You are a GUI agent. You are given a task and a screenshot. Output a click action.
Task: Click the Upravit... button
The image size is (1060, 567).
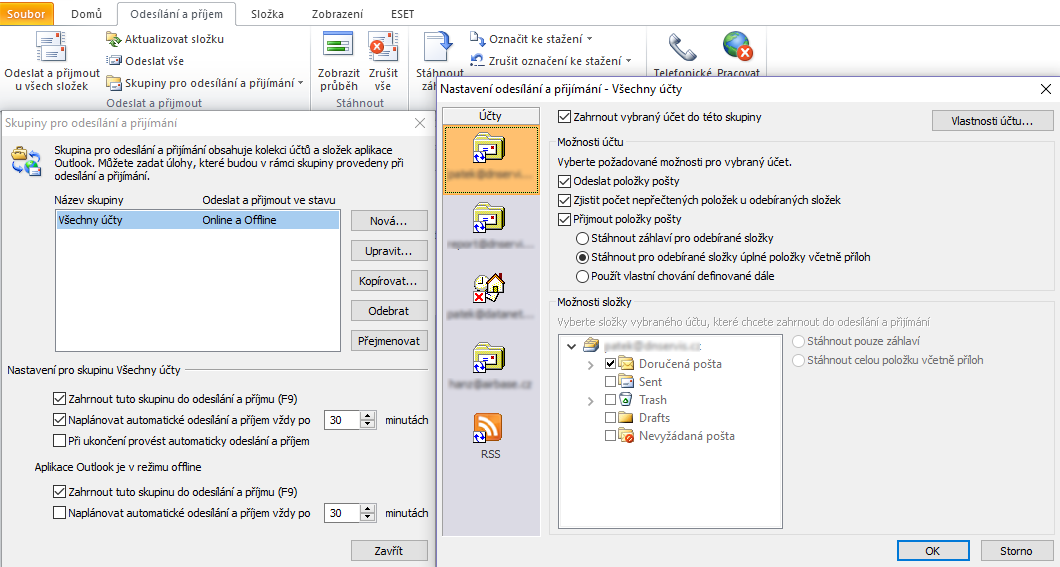(389, 251)
